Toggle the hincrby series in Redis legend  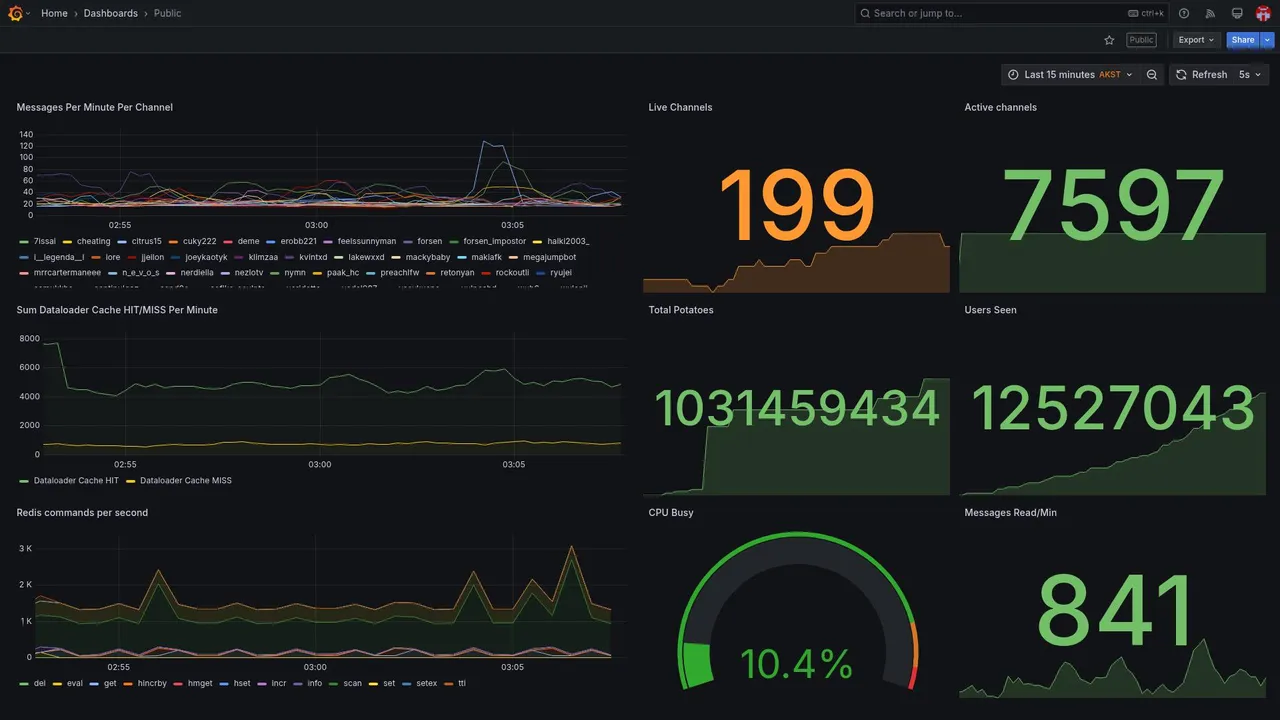point(152,683)
